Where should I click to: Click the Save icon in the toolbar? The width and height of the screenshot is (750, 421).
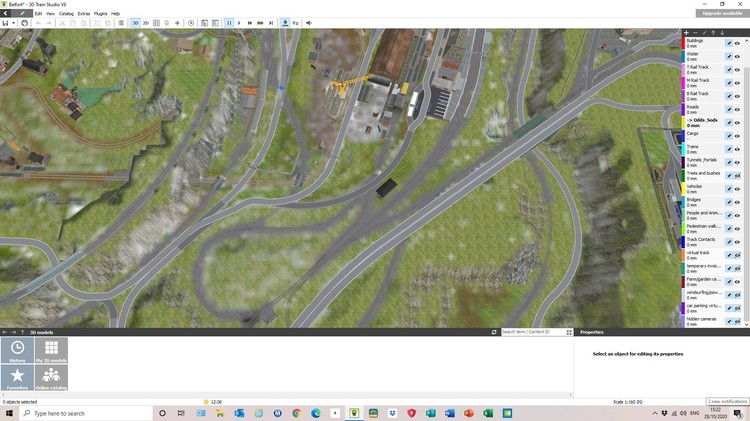(6, 22)
